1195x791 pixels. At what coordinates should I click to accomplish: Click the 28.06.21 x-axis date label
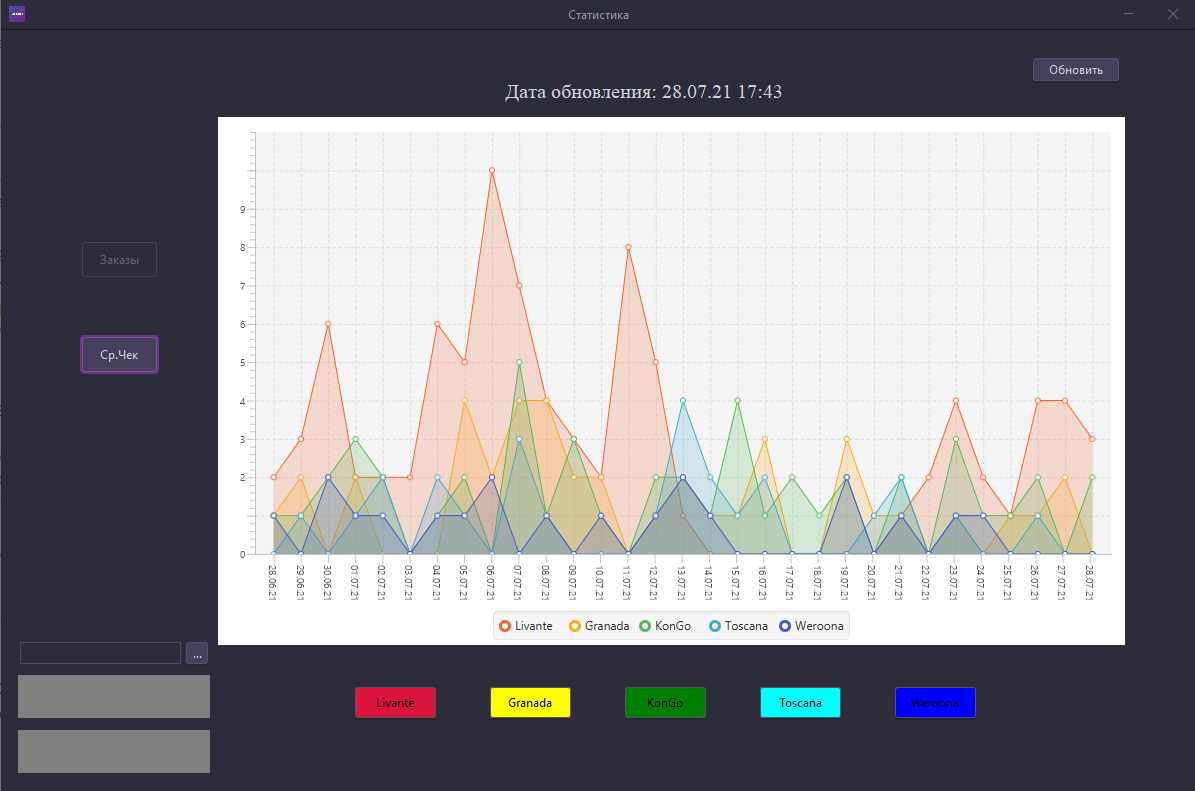pyautogui.click(x=273, y=582)
